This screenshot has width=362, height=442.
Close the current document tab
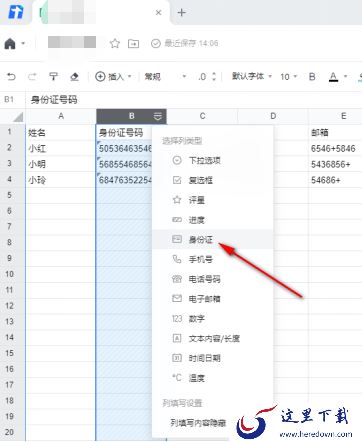[159, 12]
